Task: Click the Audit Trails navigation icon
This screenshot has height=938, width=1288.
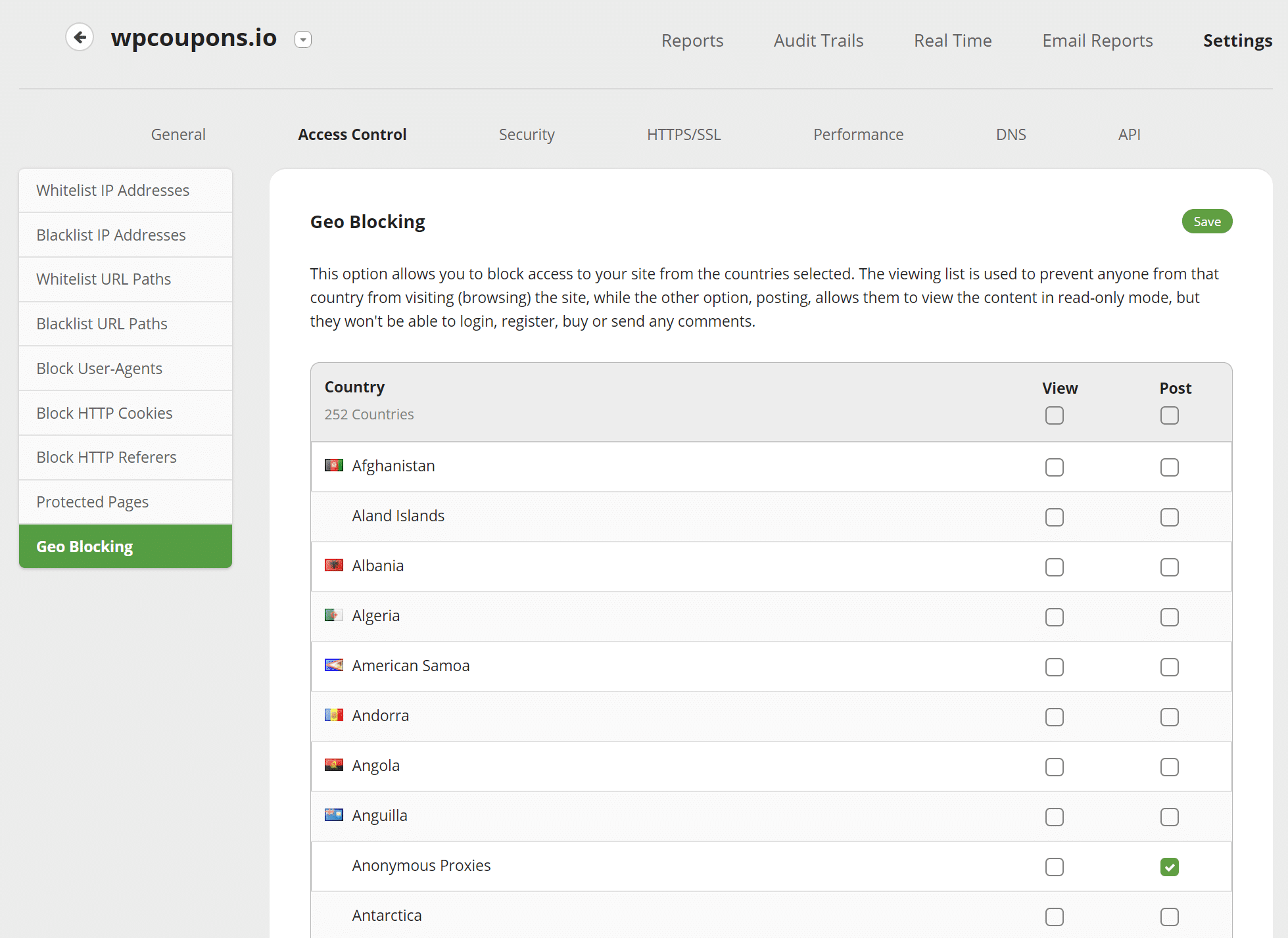Action: click(x=819, y=40)
